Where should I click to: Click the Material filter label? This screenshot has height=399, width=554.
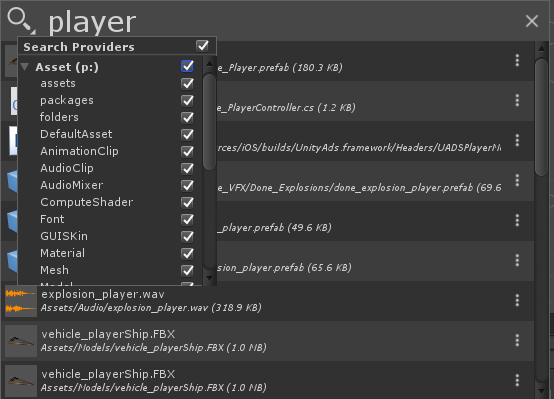point(63,253)
